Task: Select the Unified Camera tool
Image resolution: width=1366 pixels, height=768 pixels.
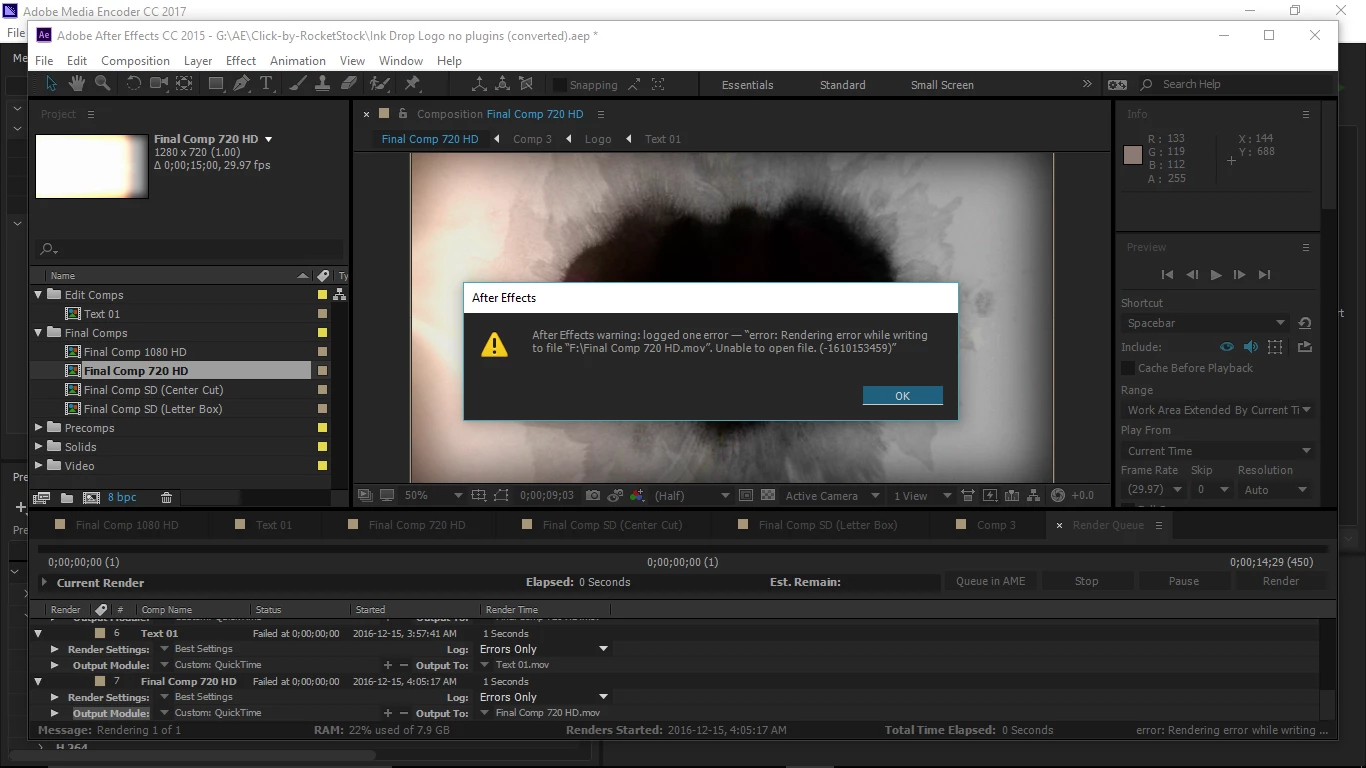Action: pos(159,84)
